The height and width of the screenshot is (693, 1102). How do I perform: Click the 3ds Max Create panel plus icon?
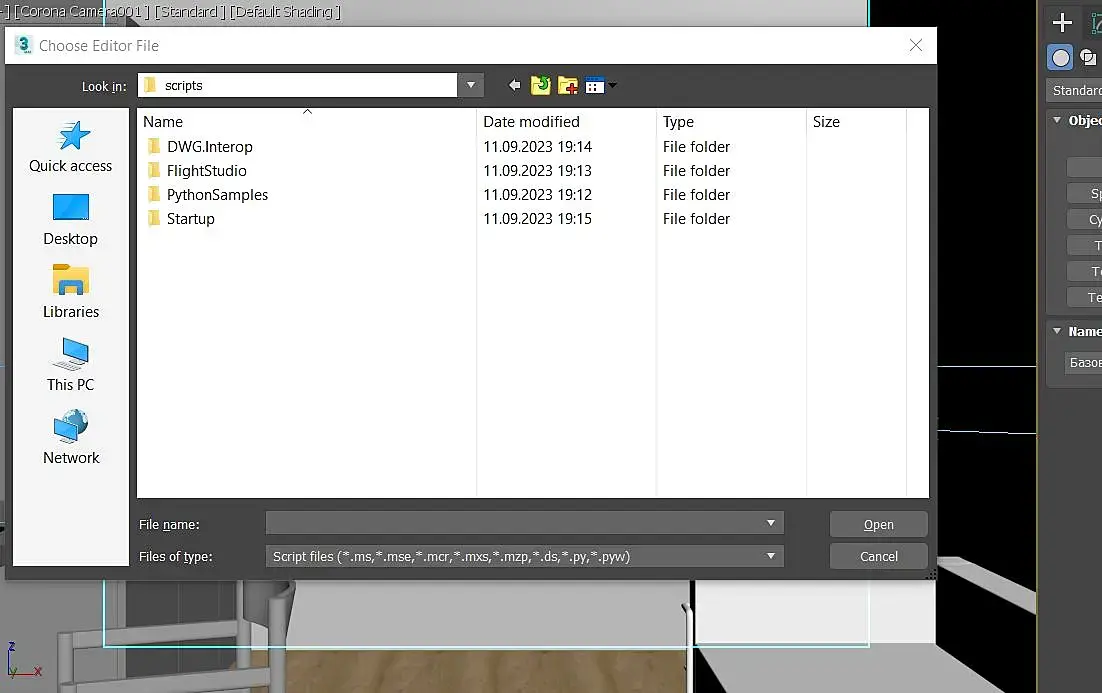pos(1062,22)
